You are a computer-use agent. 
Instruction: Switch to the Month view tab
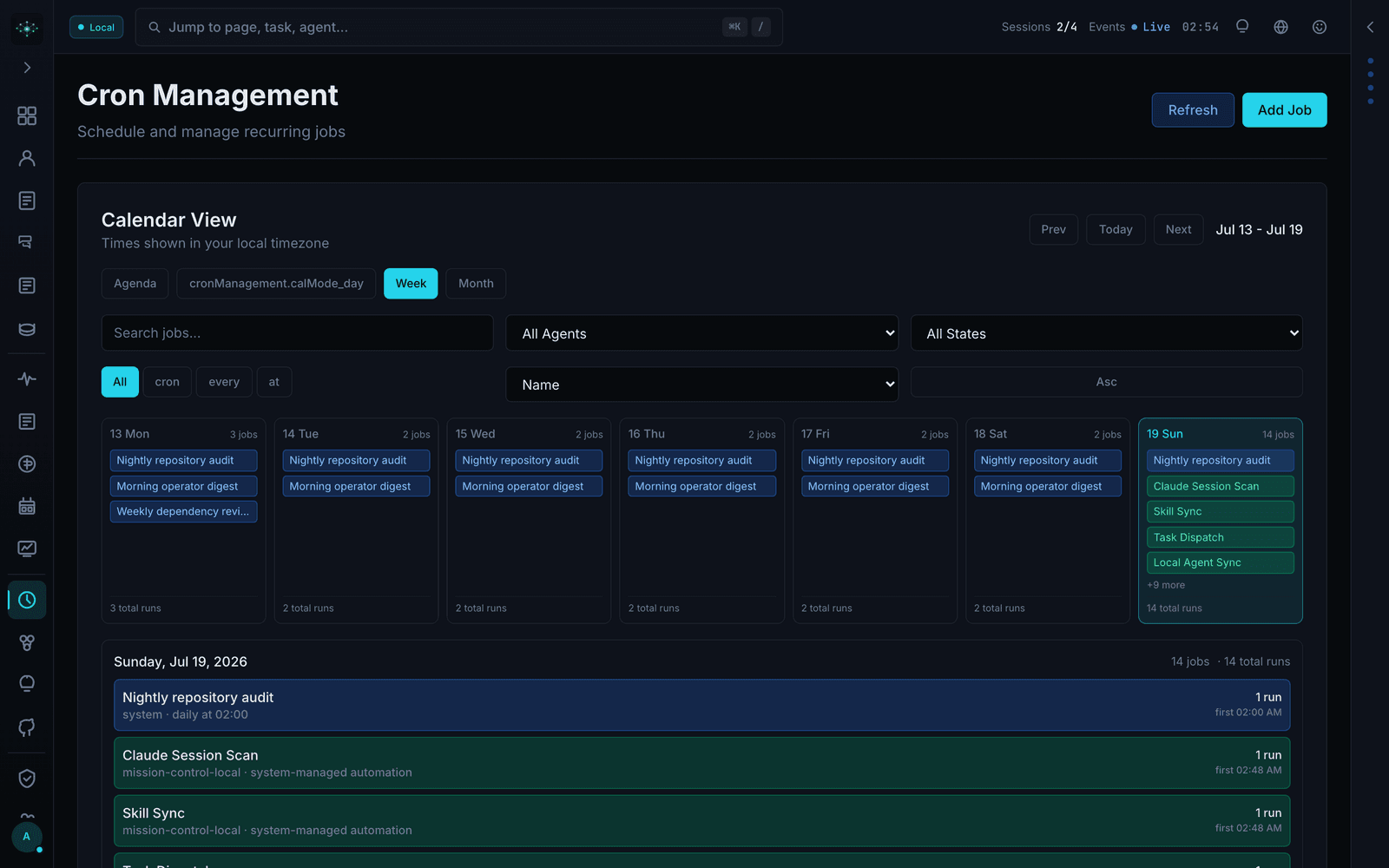pos(476,284)
